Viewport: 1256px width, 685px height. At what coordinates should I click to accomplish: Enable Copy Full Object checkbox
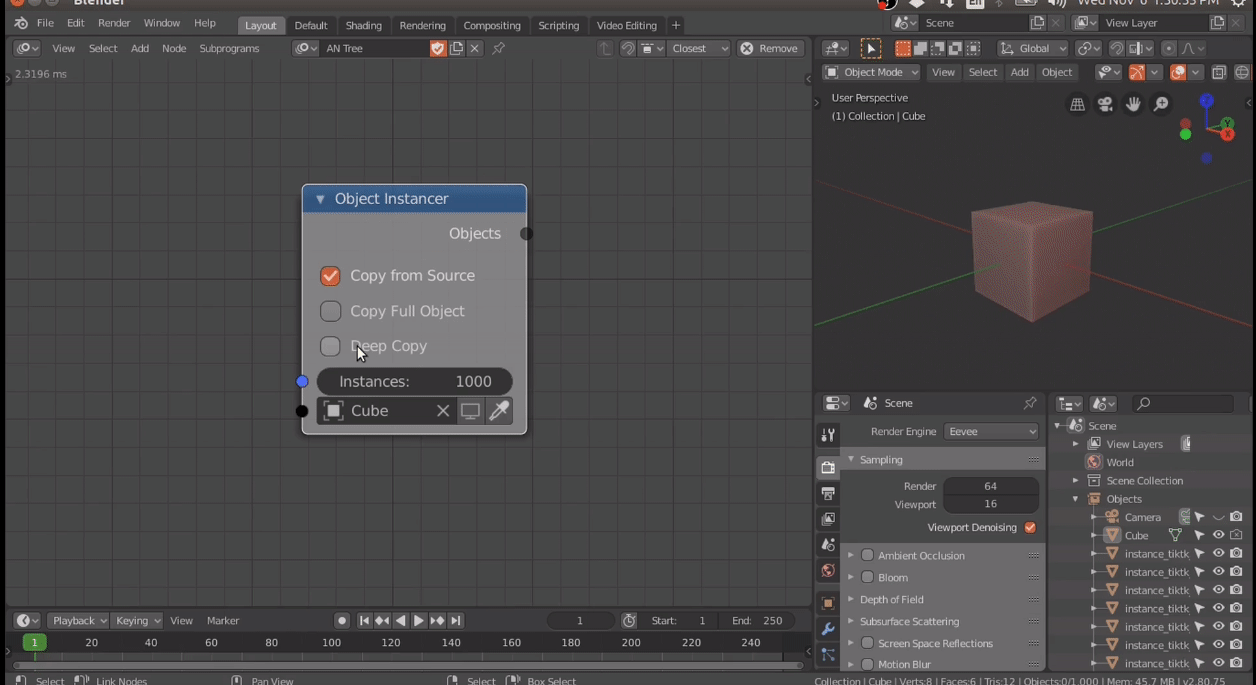coord(330,311)
